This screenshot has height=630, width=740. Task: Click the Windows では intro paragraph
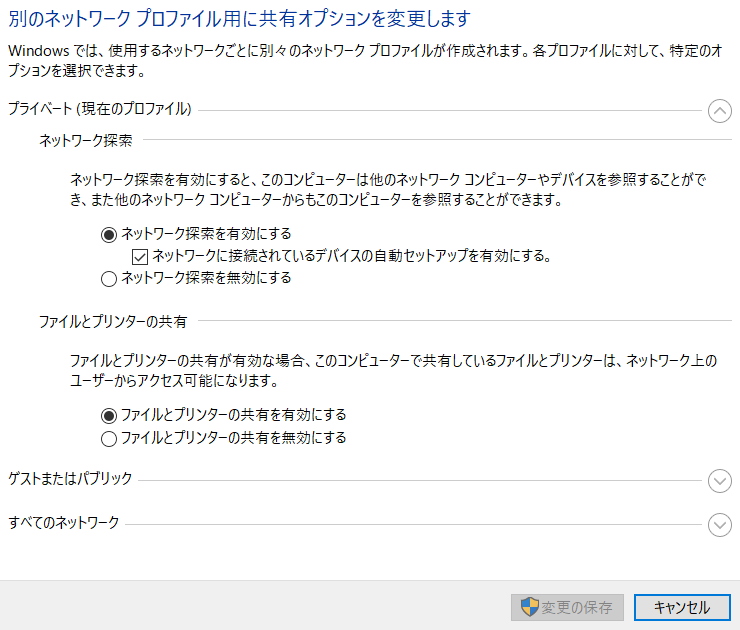365,60
